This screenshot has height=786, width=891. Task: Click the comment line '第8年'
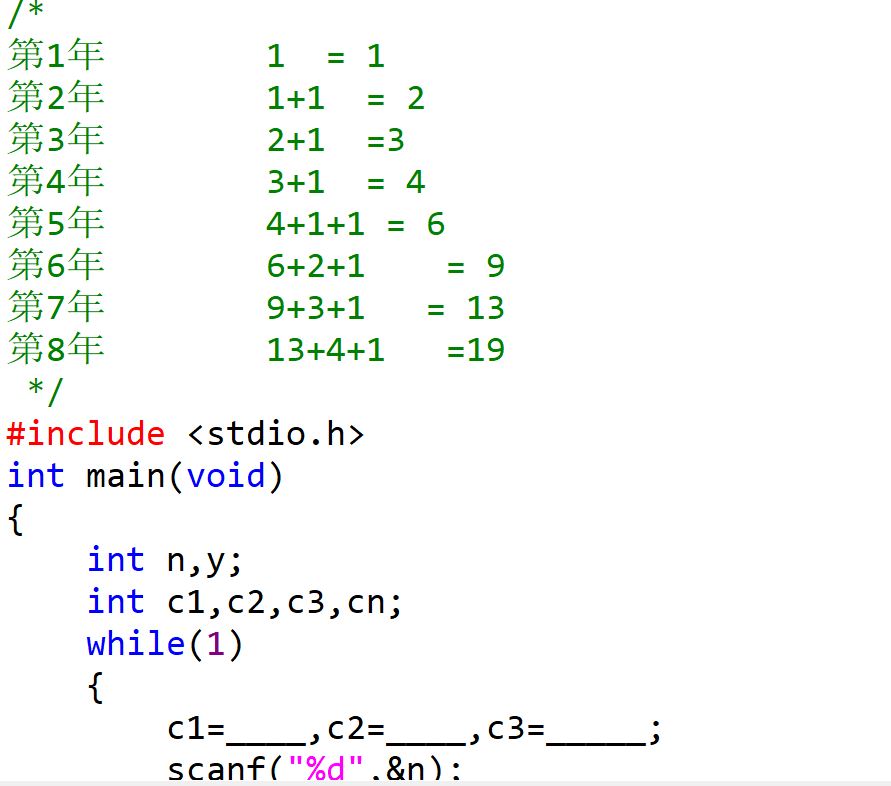(56, 349)
